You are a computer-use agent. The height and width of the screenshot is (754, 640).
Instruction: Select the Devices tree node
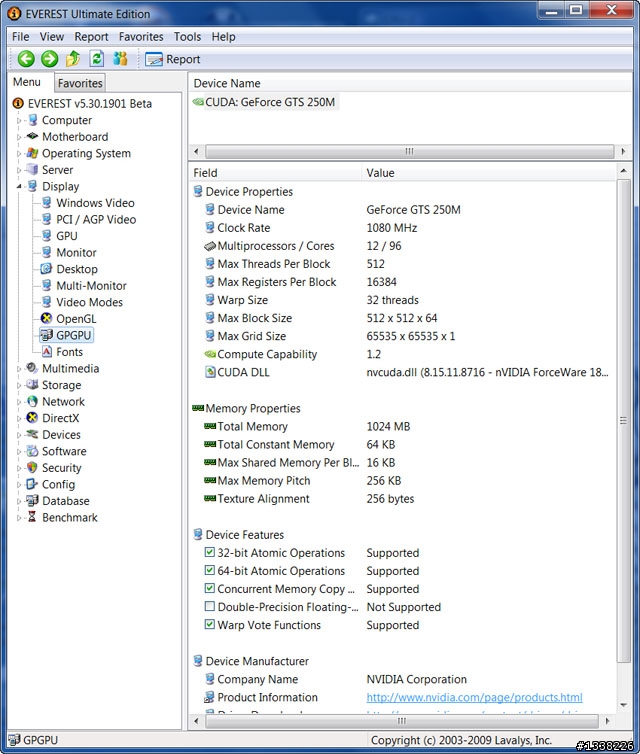click(x=61, y=435)
